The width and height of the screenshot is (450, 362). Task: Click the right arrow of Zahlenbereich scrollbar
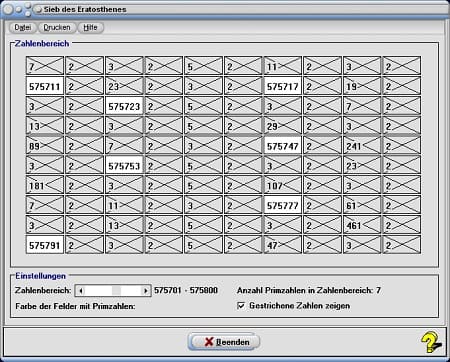pos(145,291)
